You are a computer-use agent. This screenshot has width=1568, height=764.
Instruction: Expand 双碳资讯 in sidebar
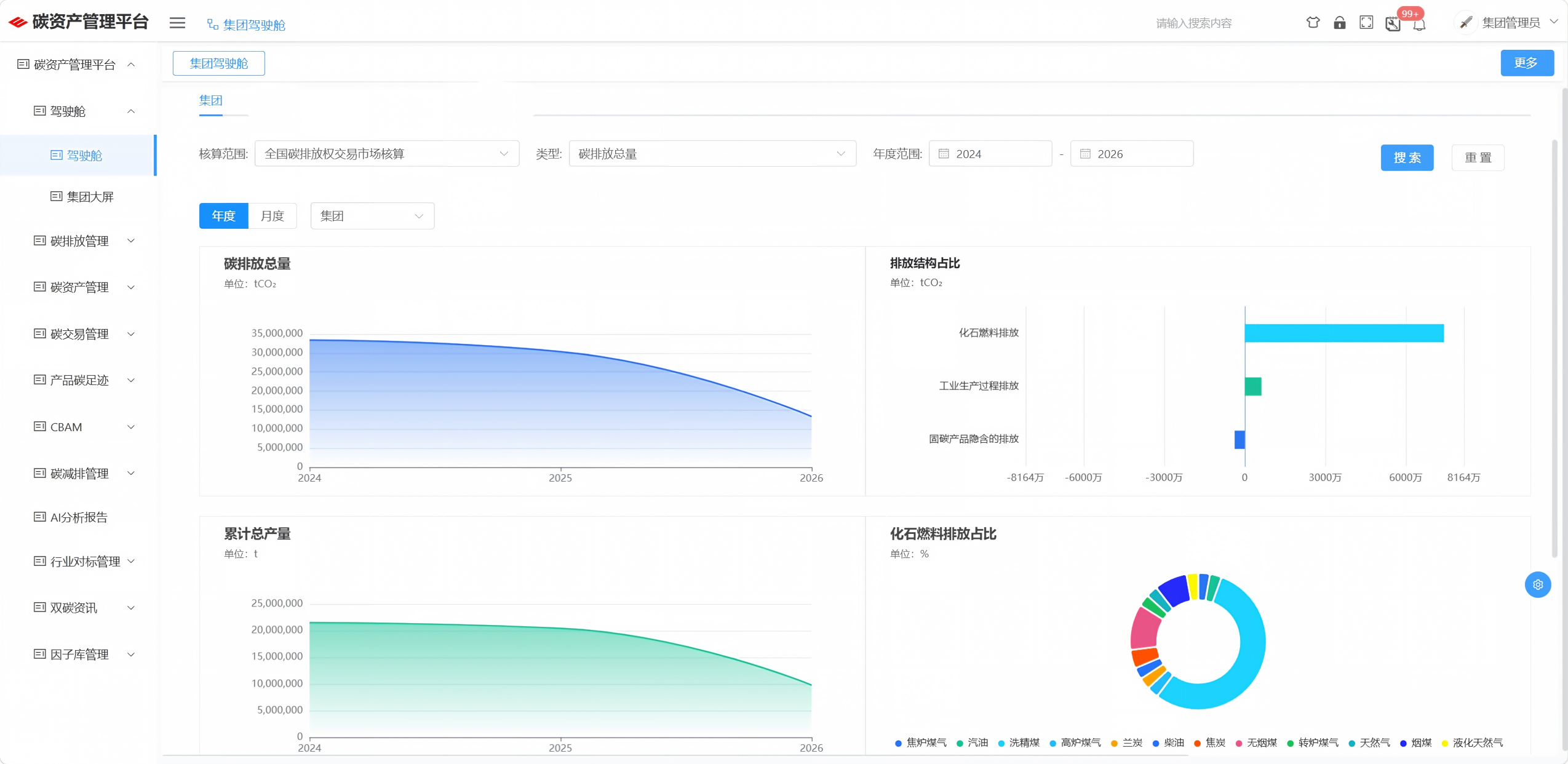(x=78, y=608)
